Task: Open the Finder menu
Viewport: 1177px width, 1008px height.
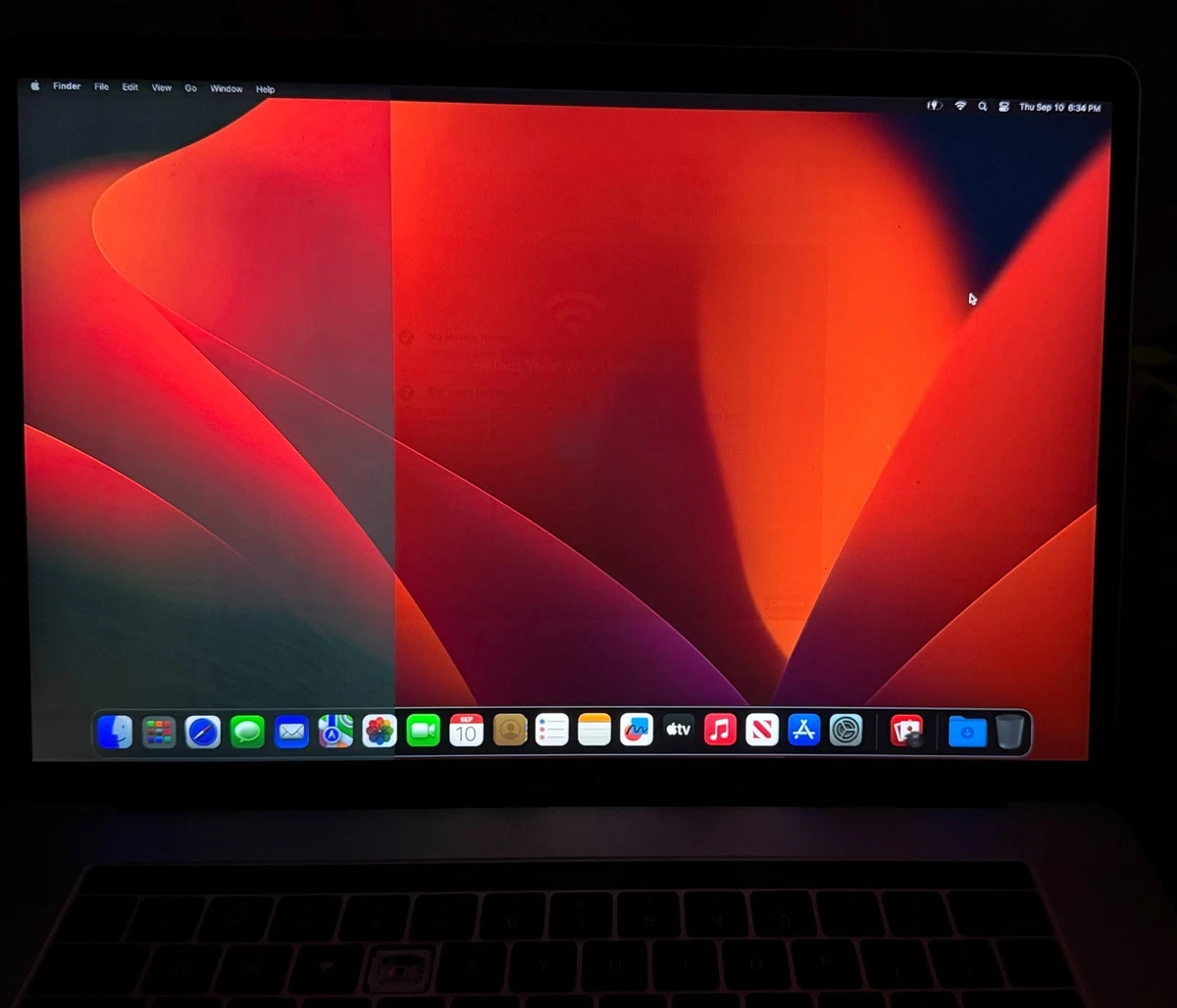Action: point(67,86)
